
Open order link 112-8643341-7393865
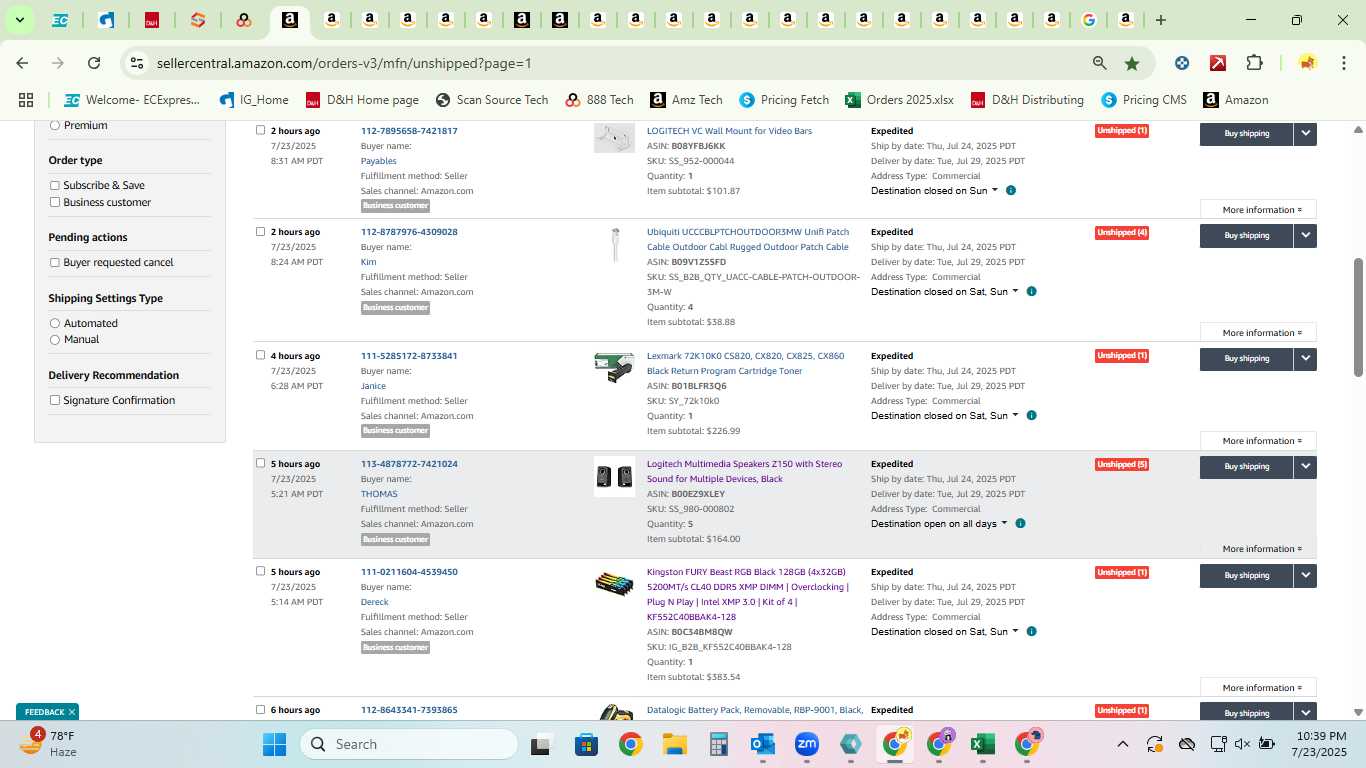click(x=409, y=710)
